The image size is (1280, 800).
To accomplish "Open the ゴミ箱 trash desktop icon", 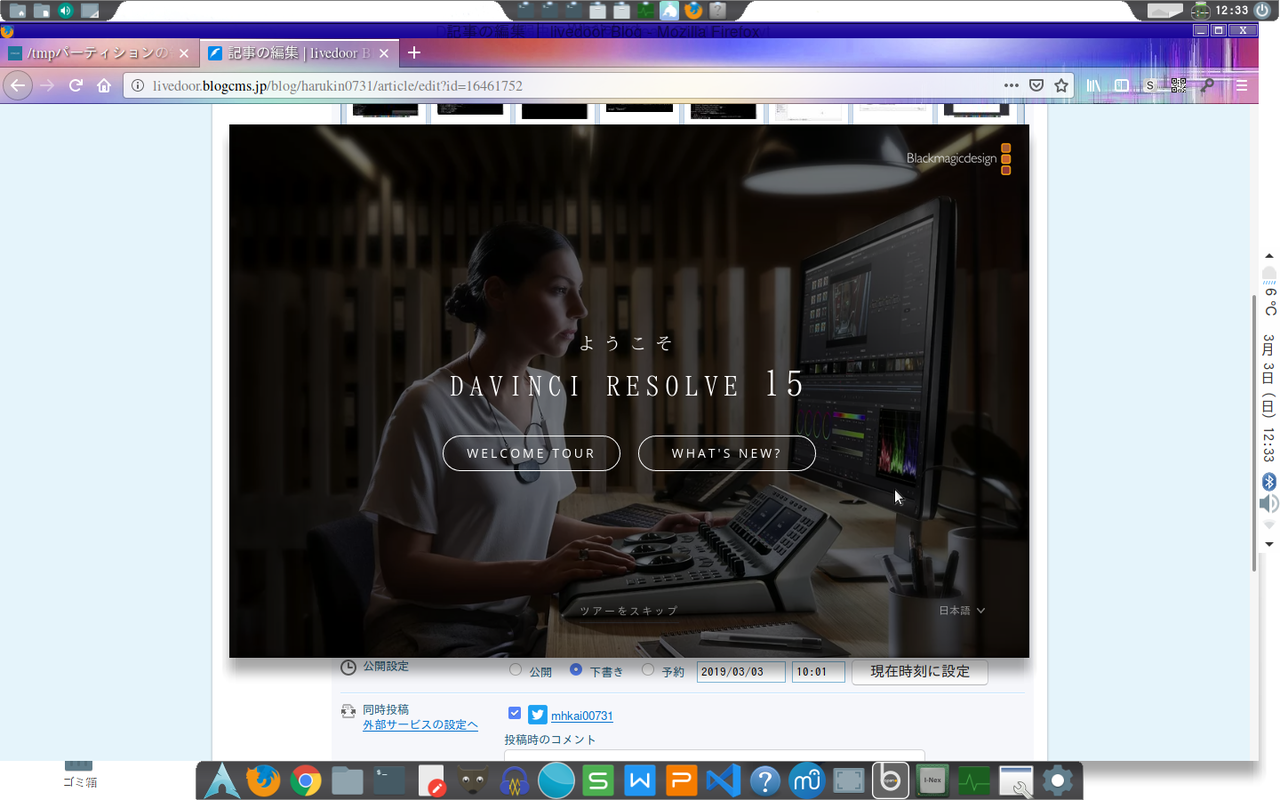I will pyautogui.click(x=79, y=775).
